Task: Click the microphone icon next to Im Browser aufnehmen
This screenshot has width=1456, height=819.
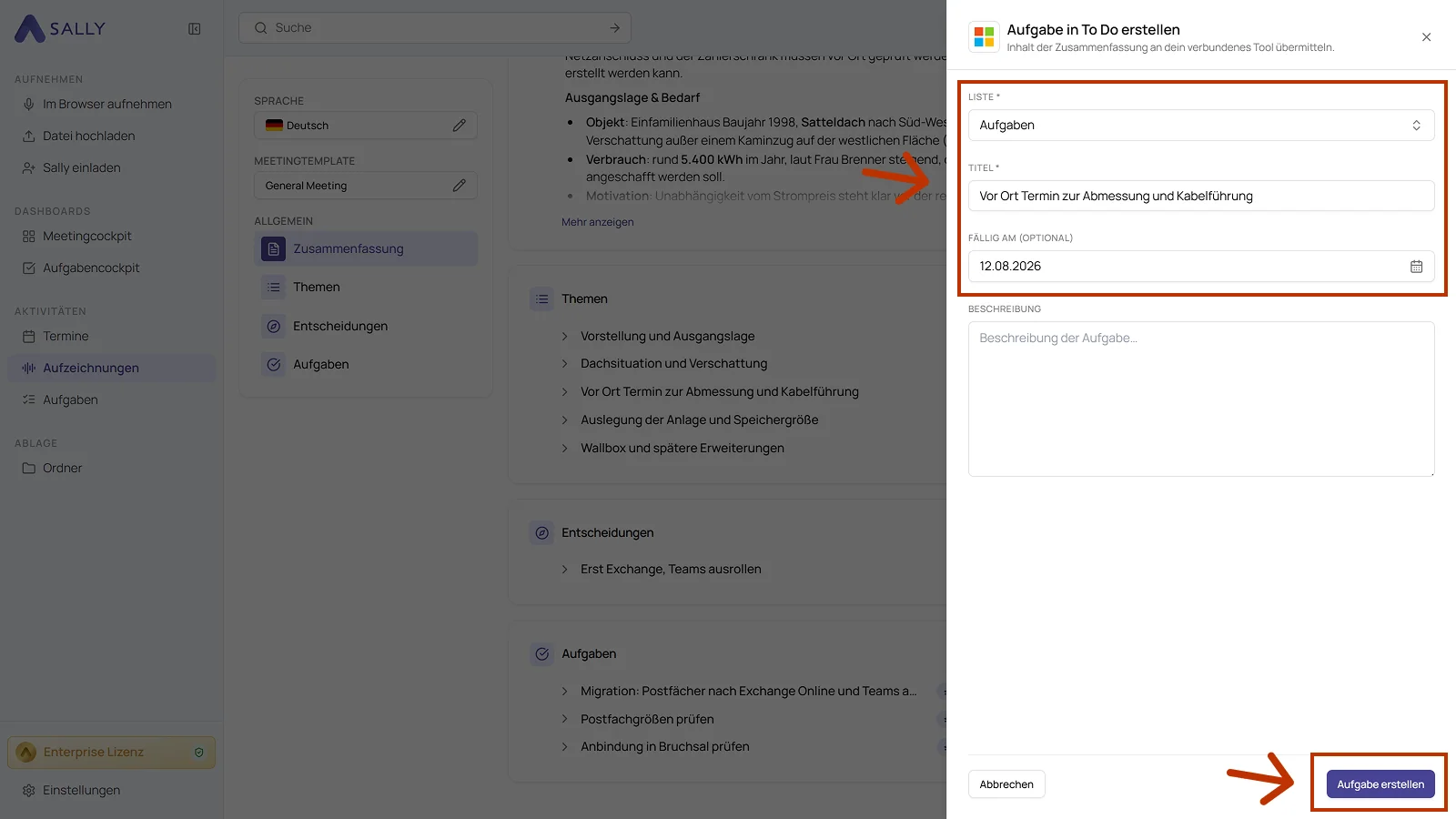Action: point(28,105)
